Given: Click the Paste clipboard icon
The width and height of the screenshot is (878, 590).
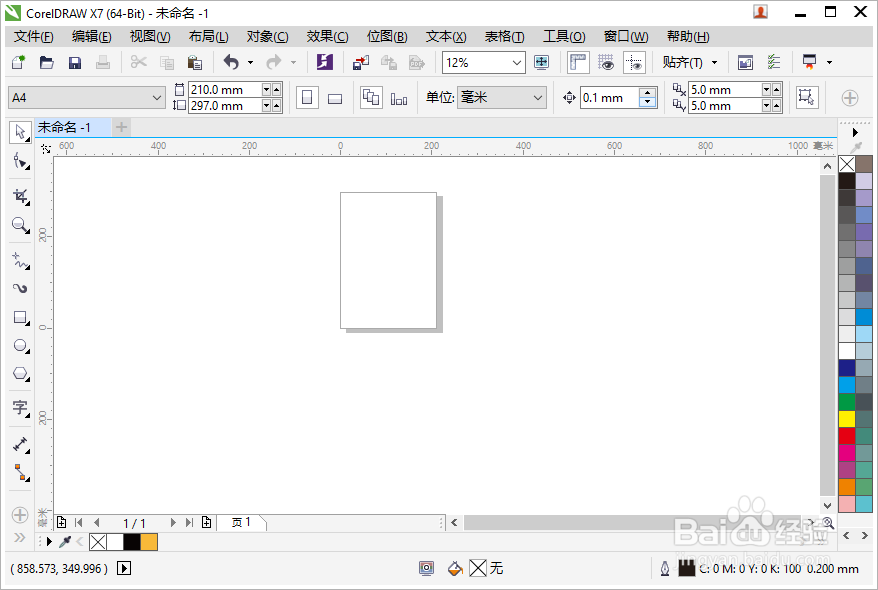Looking at the screenshot, I should coord(194,62).
